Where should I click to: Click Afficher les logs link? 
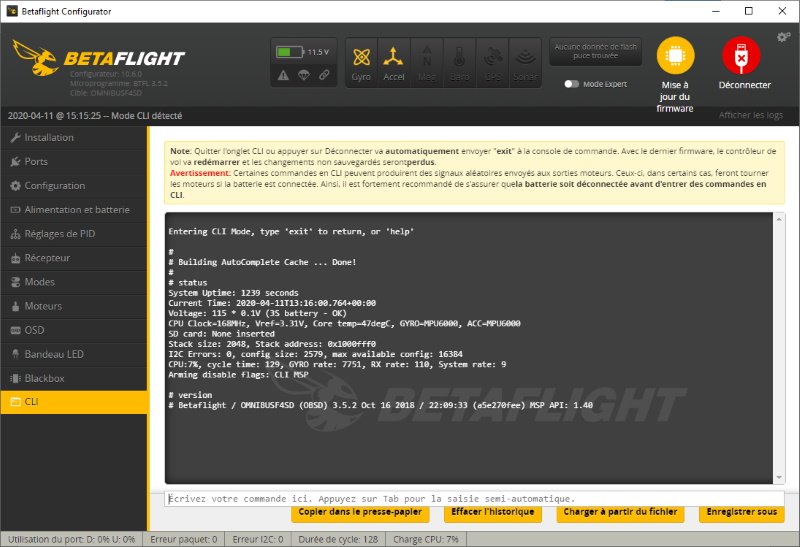(751, 115)
